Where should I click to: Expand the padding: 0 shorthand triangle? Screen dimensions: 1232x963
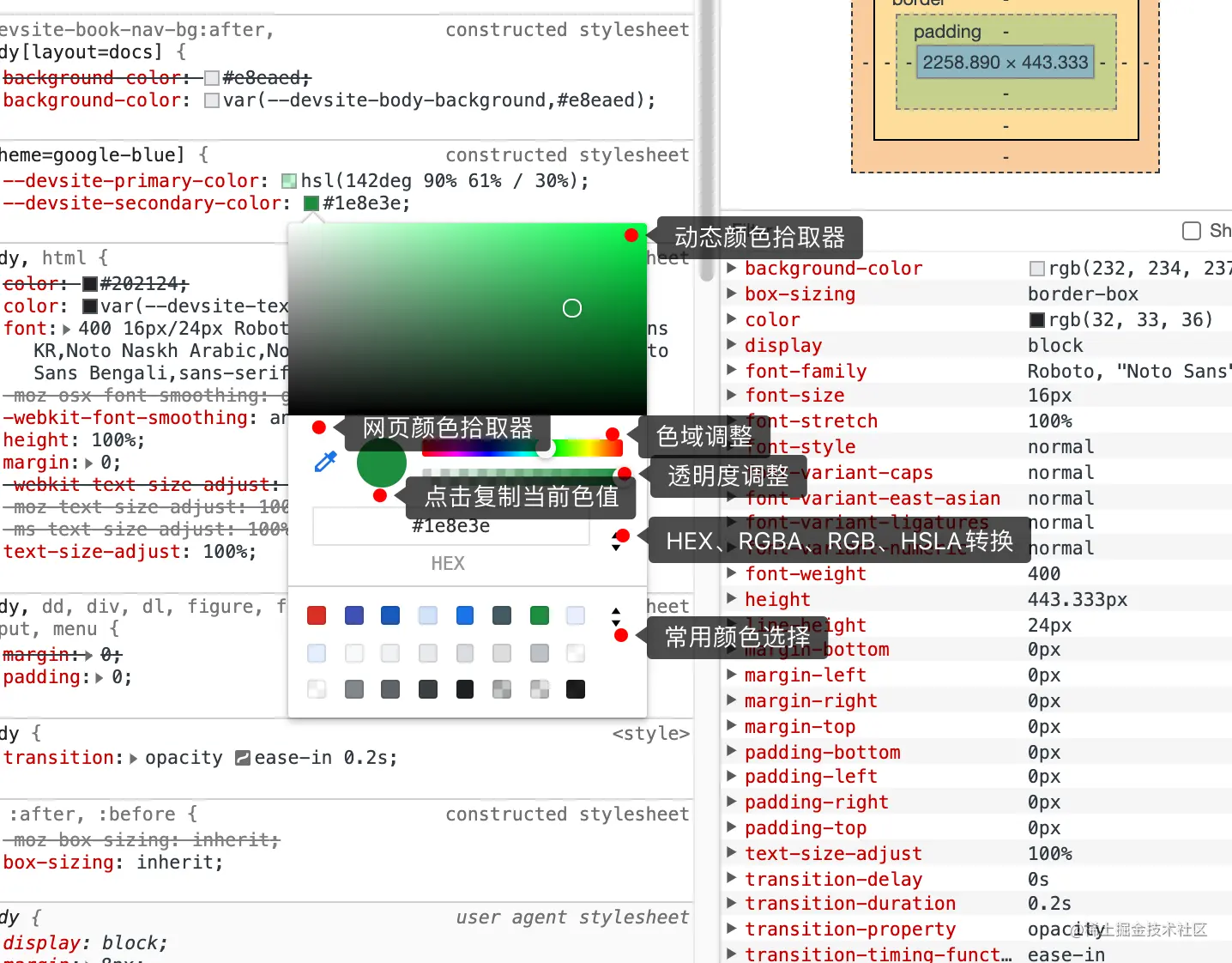[x=100, y=677]
